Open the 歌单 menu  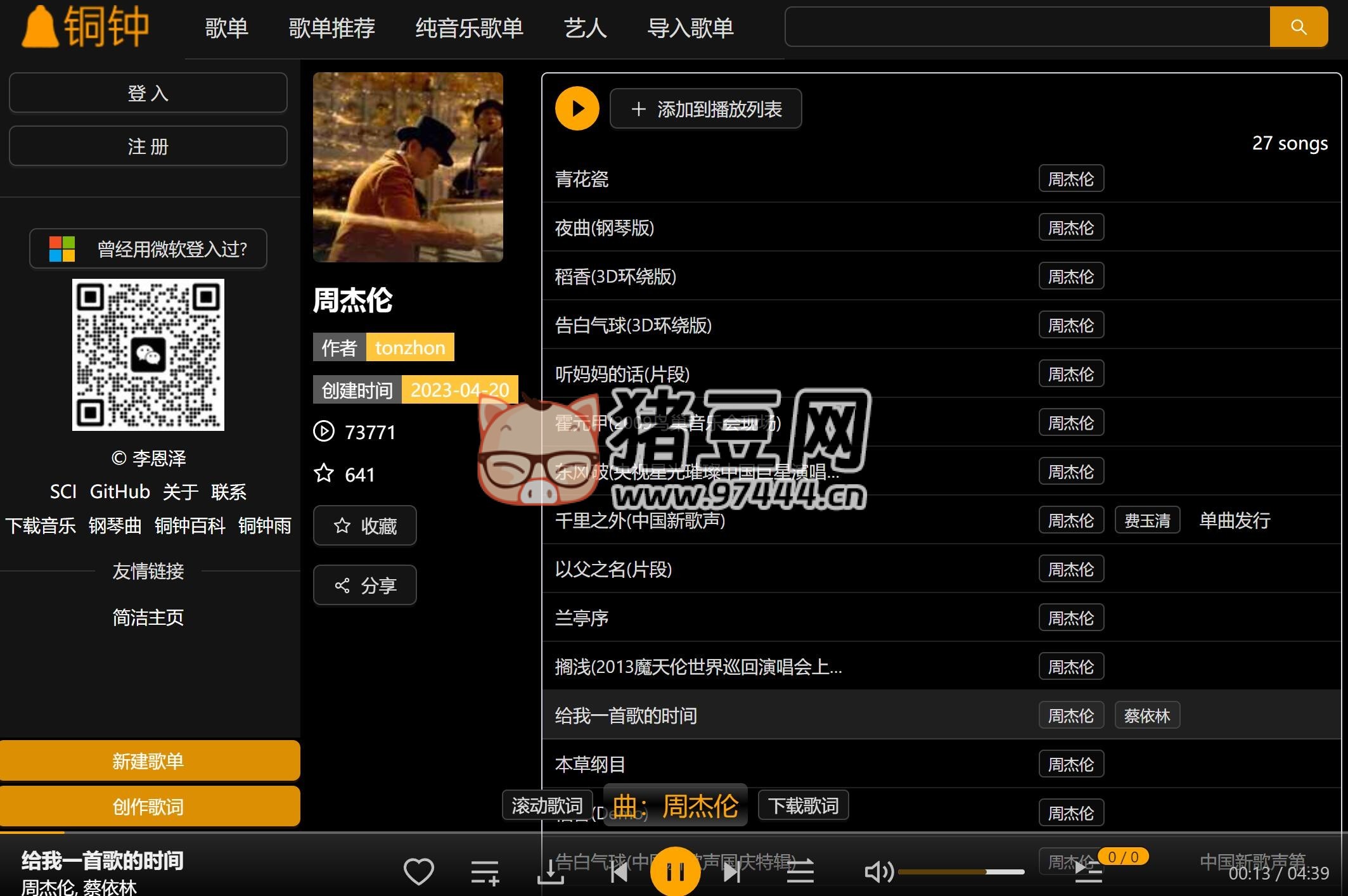(x=226, y=28)
